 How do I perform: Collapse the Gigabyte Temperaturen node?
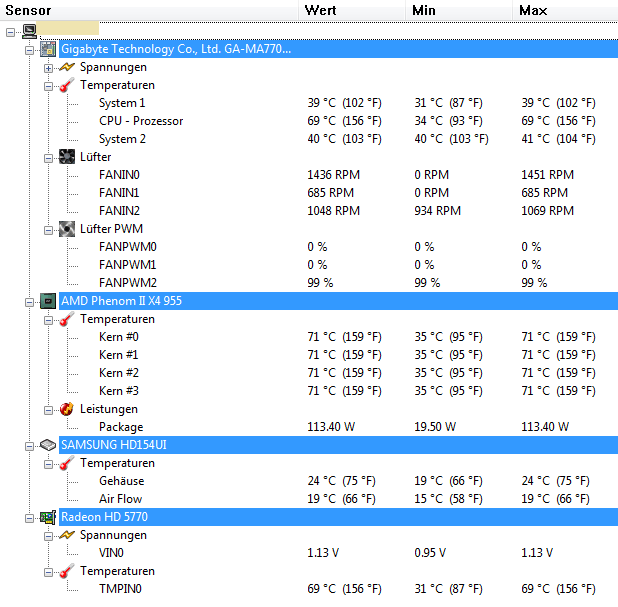click(x=48, y=86)
